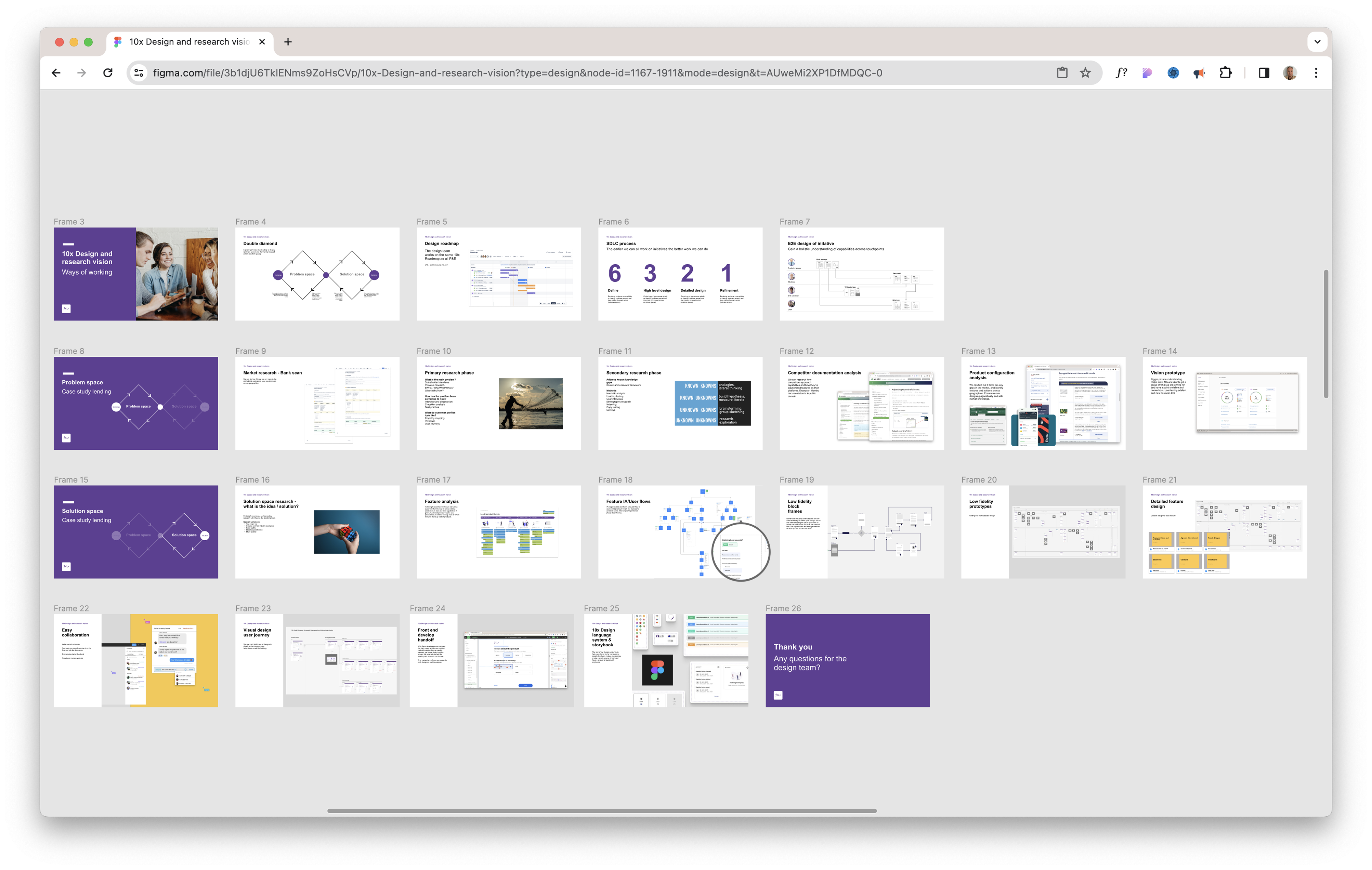Click the fonts f? extension icon
This screenshot has height=870, width=1372.
1121,73
